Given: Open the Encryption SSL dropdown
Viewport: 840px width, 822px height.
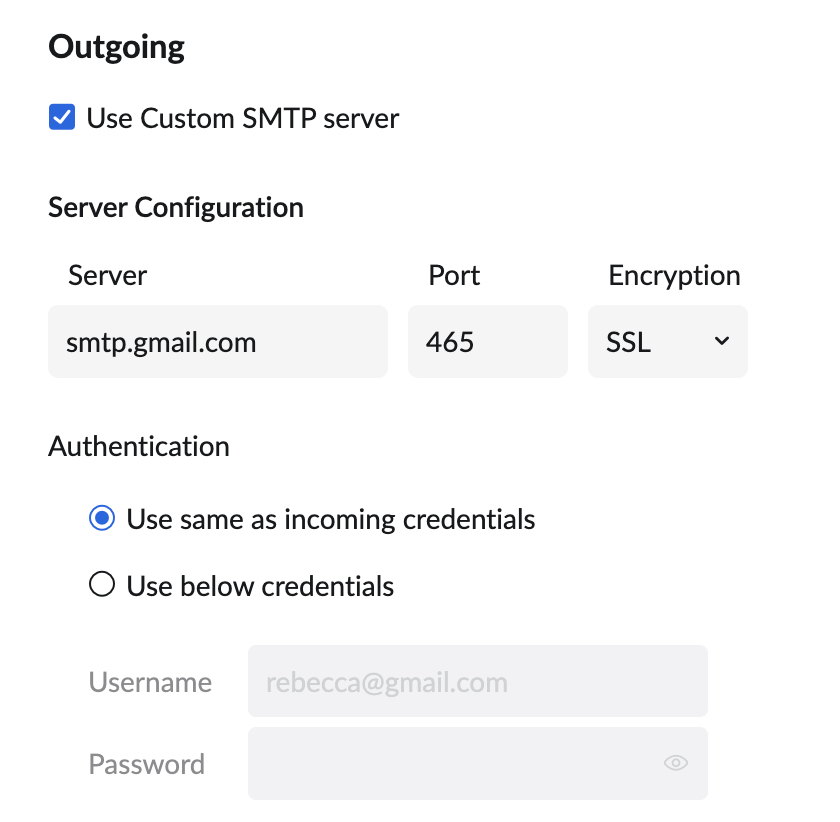Looking at the screenshot, I should pyautogui.click(x=667, y=342).
